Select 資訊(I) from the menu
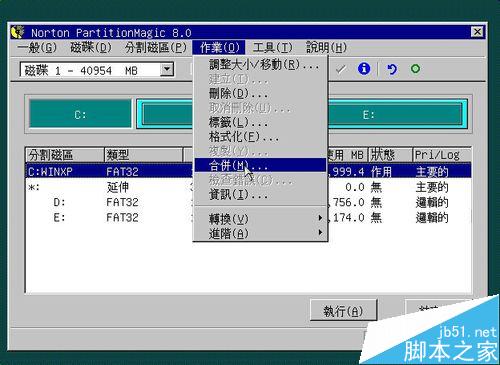 (x=260, y=194)
